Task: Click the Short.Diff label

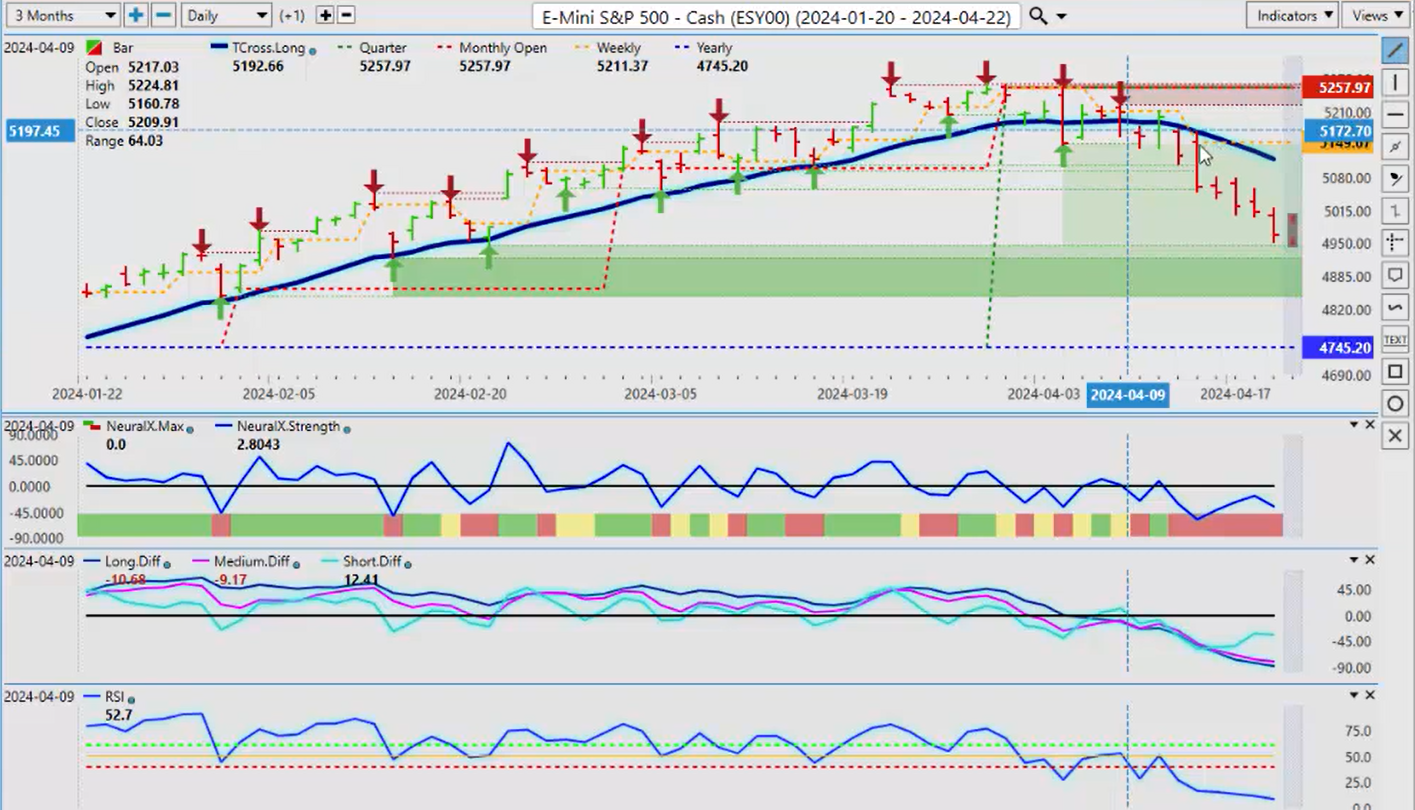Action: click(x=372, y=562)
